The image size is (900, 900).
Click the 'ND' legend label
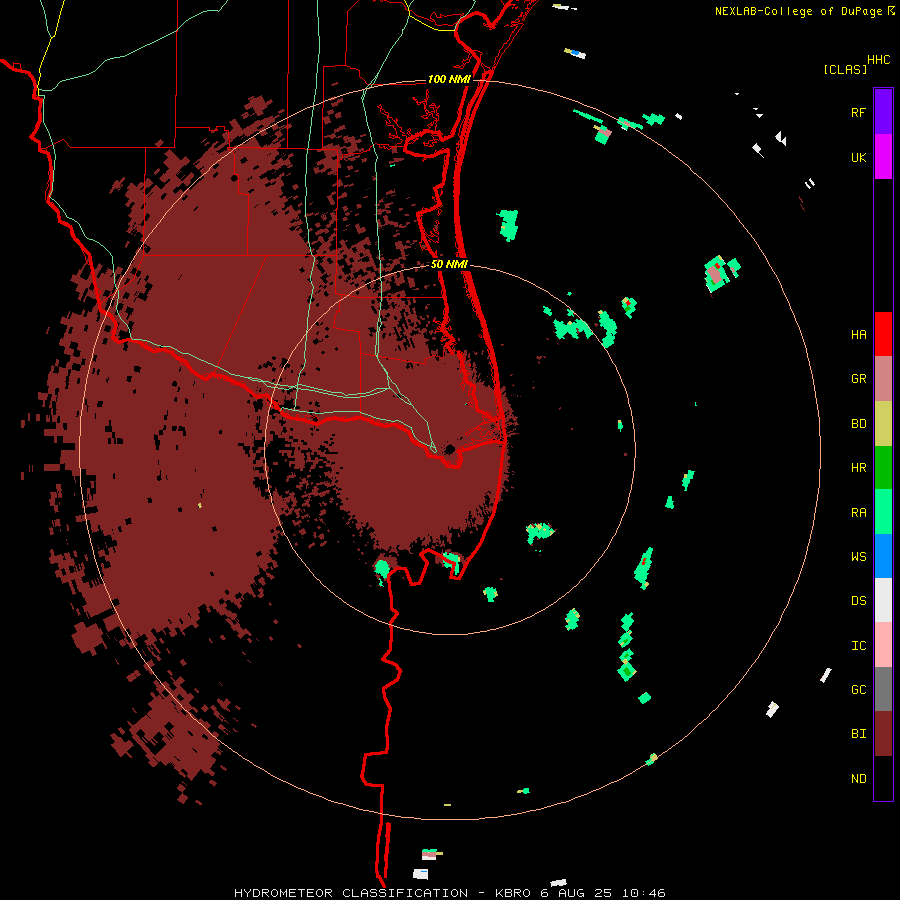(x=858, y=779)
